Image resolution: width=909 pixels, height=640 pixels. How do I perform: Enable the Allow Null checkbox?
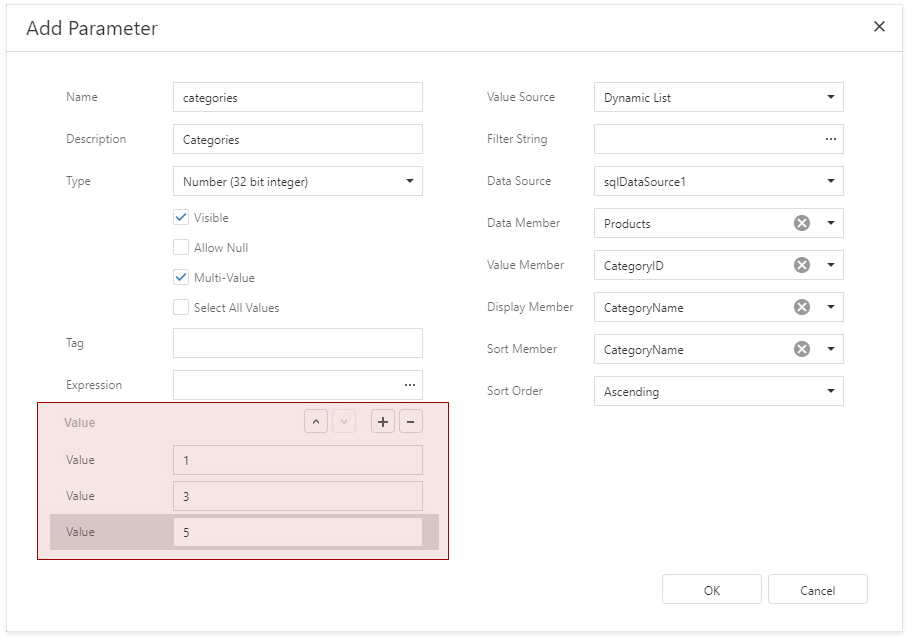tap(181, 247)
